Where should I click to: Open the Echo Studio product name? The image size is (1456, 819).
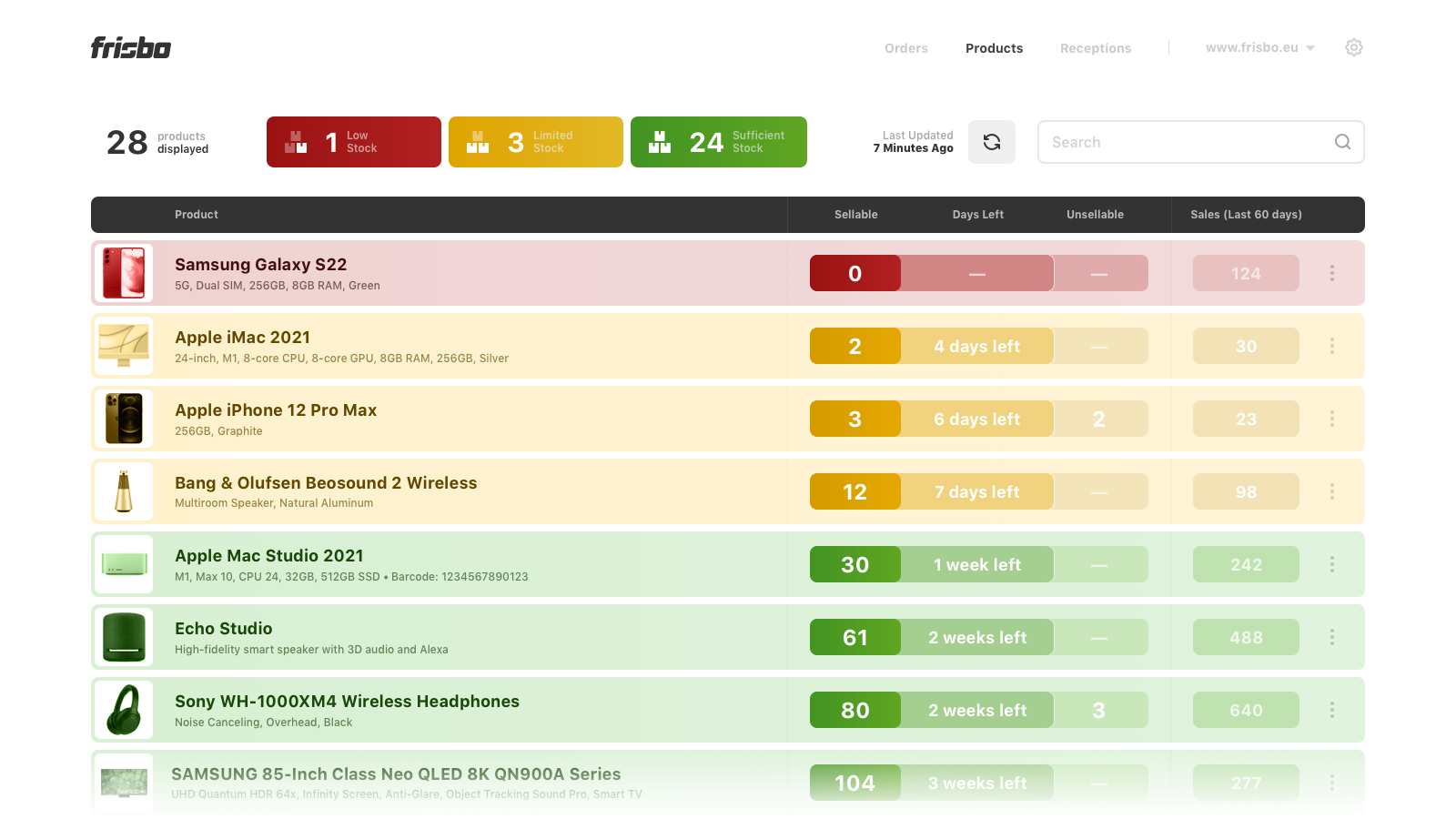[224, 629]
